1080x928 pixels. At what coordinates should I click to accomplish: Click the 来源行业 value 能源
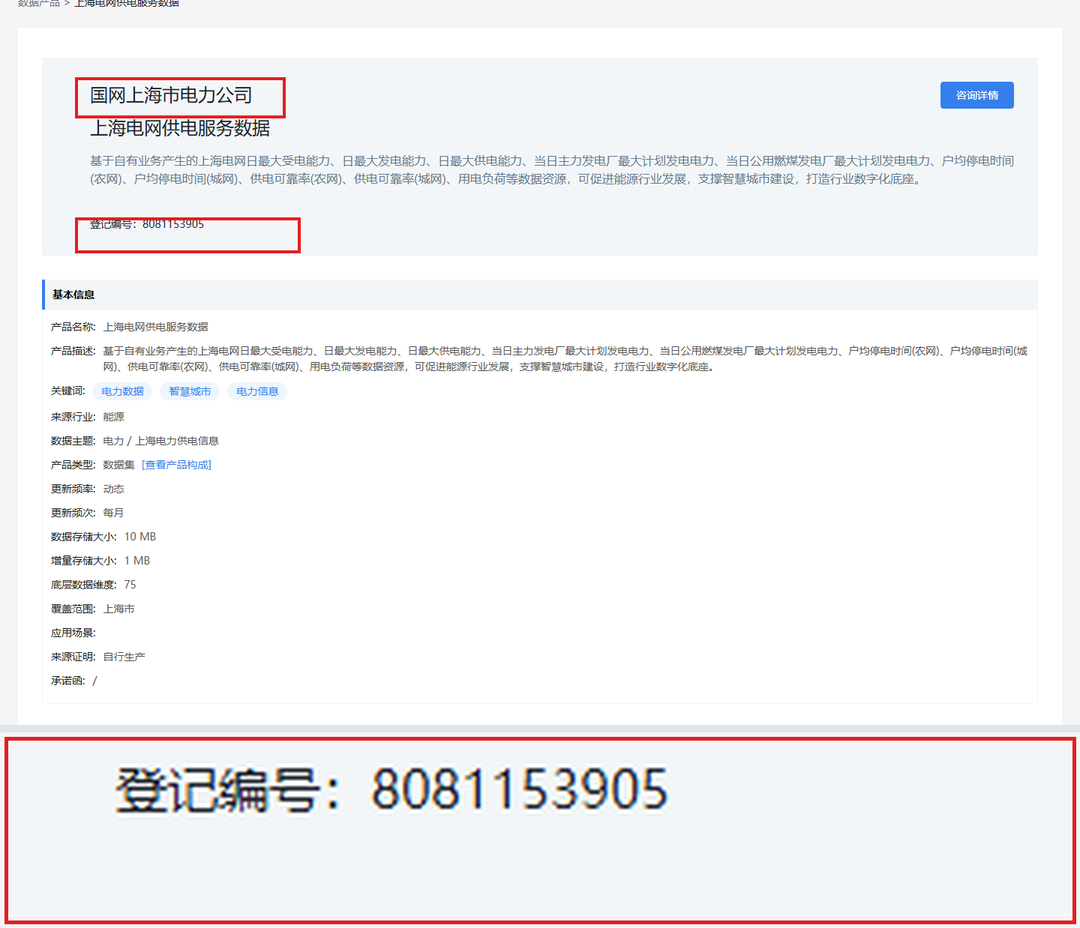coord(114,417)
